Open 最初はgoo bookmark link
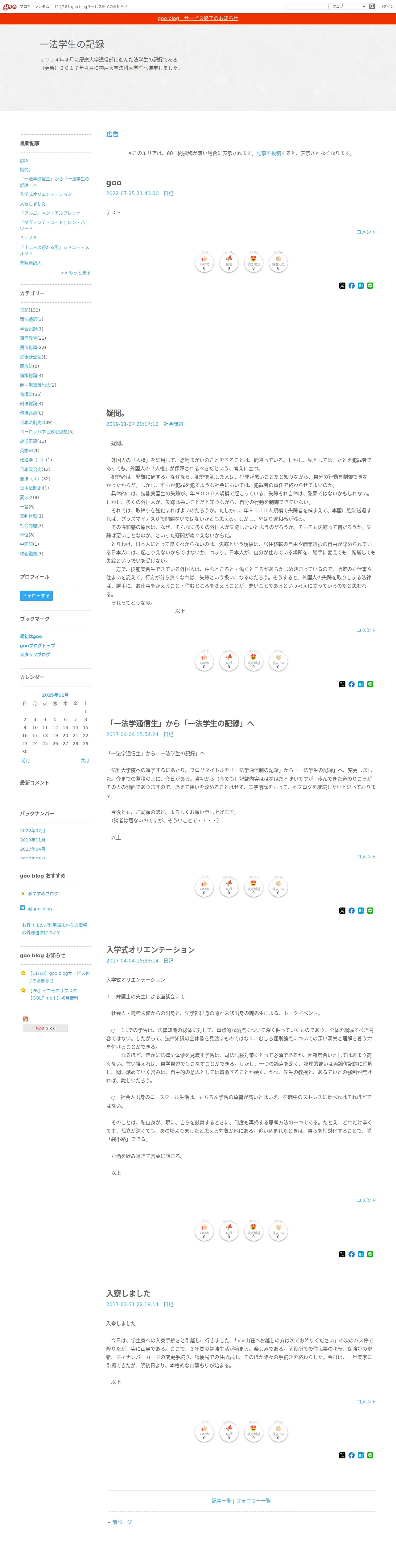Viewport: 396px width, 1568px height. [31, 637]
